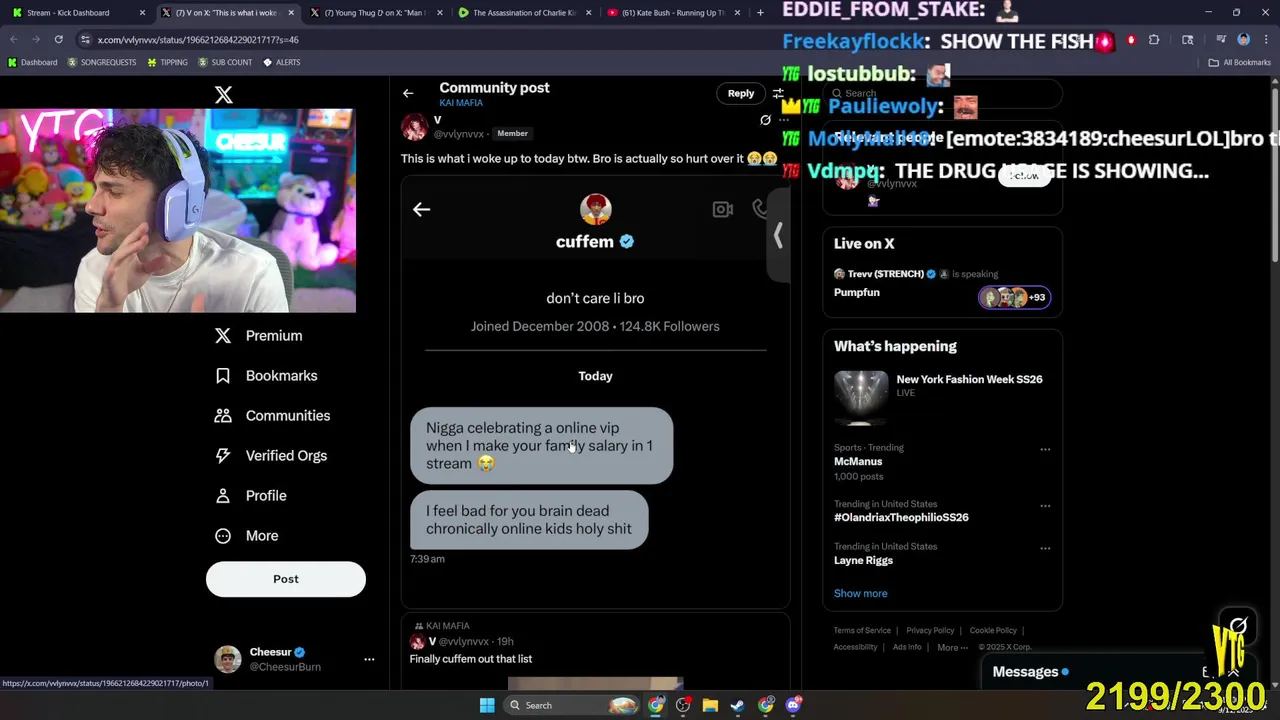Open the Dashboard bookmark

(x=32, y=62)
